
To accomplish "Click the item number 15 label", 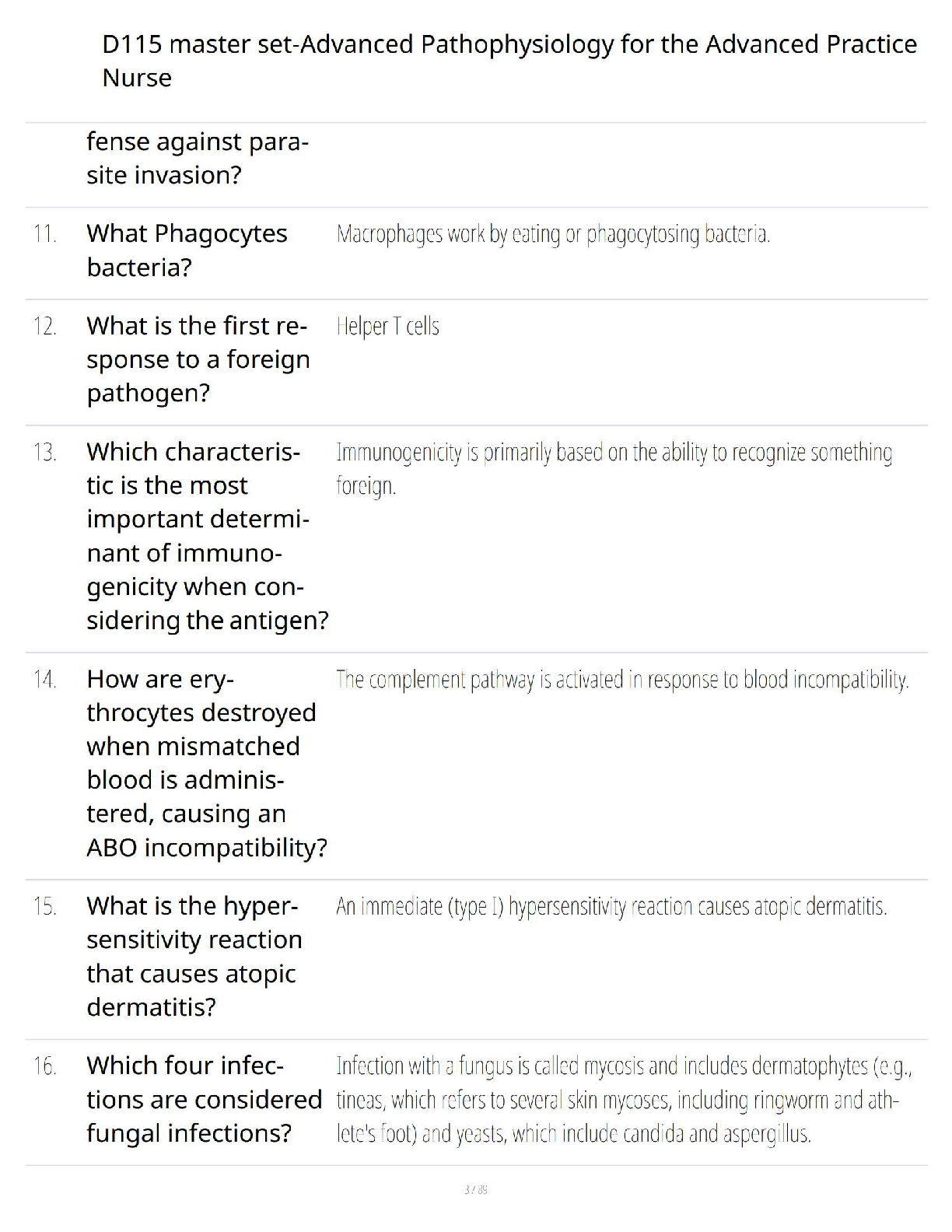I will point(45,906).
